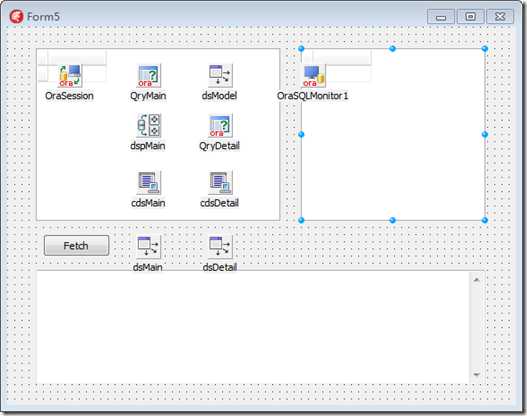Image resolution: width=527 pixels, height=416 pixels.
Task: Select the OraSession component icon
Action: [70, 76]
